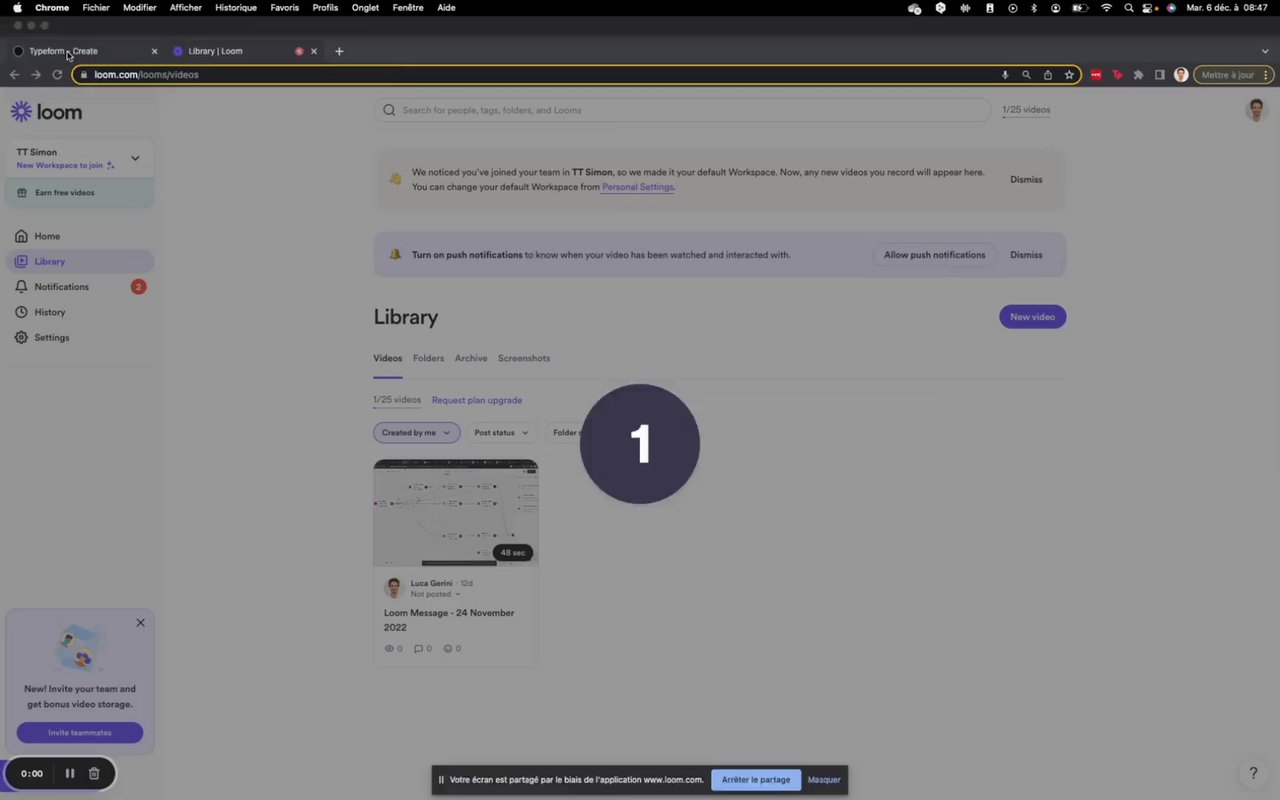Close the Library | Loom tab
1280x800 pixels.
(x=314, y=51)
